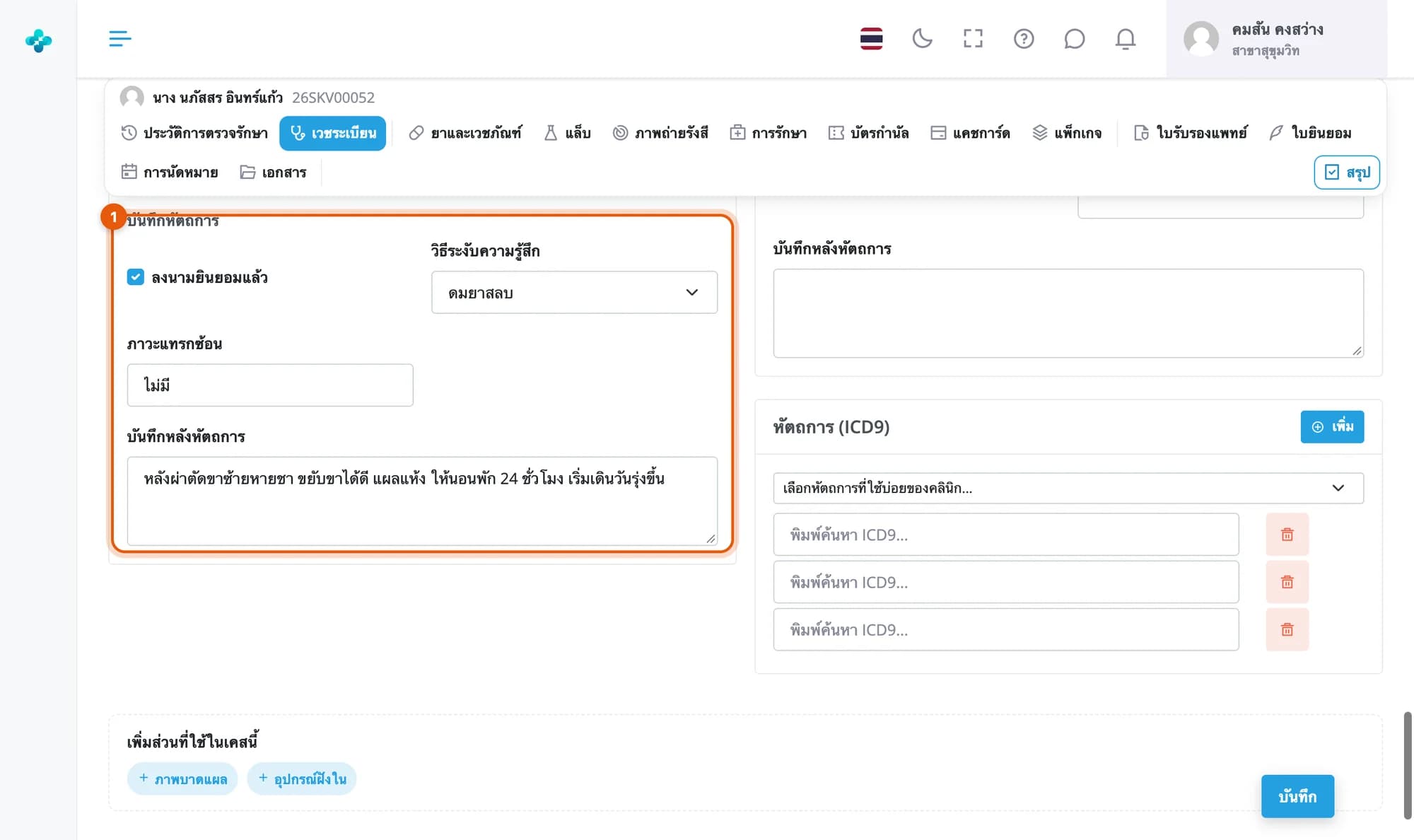Delete the first ICD9 search row
The height and width of the screenshot is (840, 1414).
tap(1287, 535)
